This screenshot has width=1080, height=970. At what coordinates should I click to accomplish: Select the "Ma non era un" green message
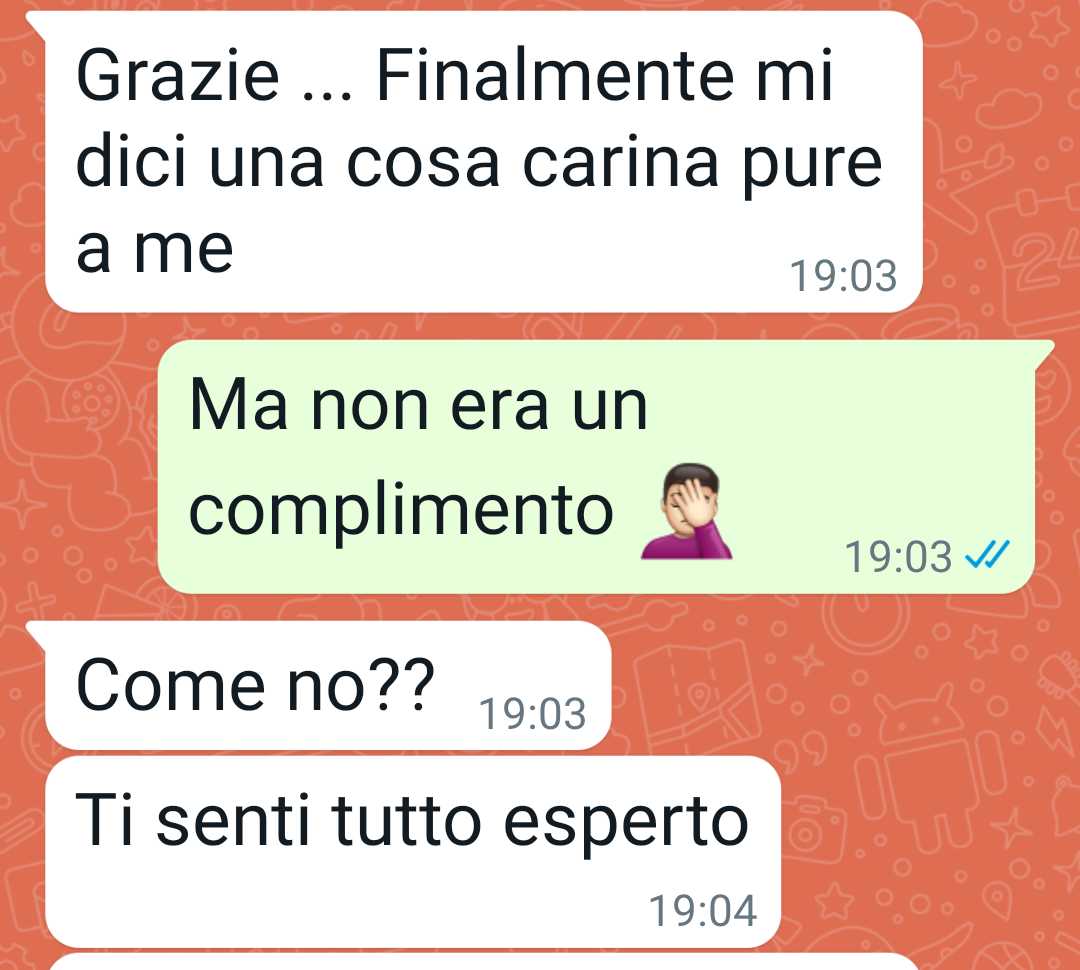click(596, 466)
